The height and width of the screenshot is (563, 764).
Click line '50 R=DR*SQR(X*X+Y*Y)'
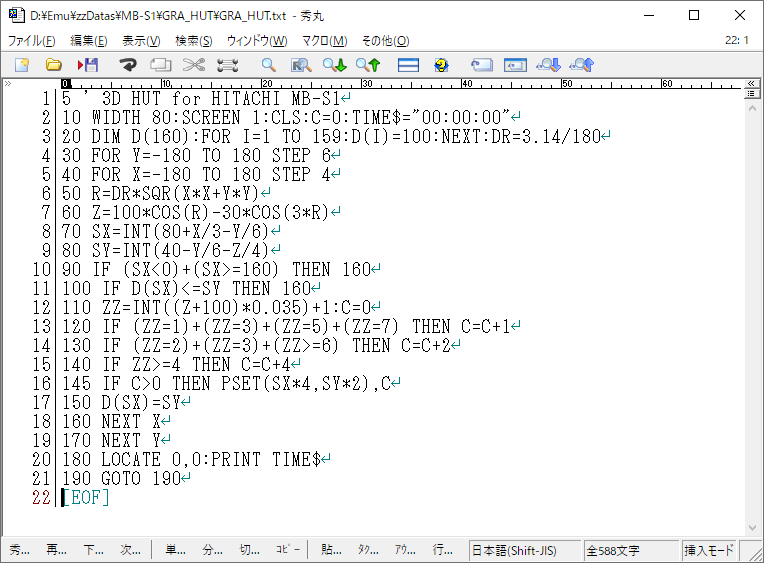(161, 194)
